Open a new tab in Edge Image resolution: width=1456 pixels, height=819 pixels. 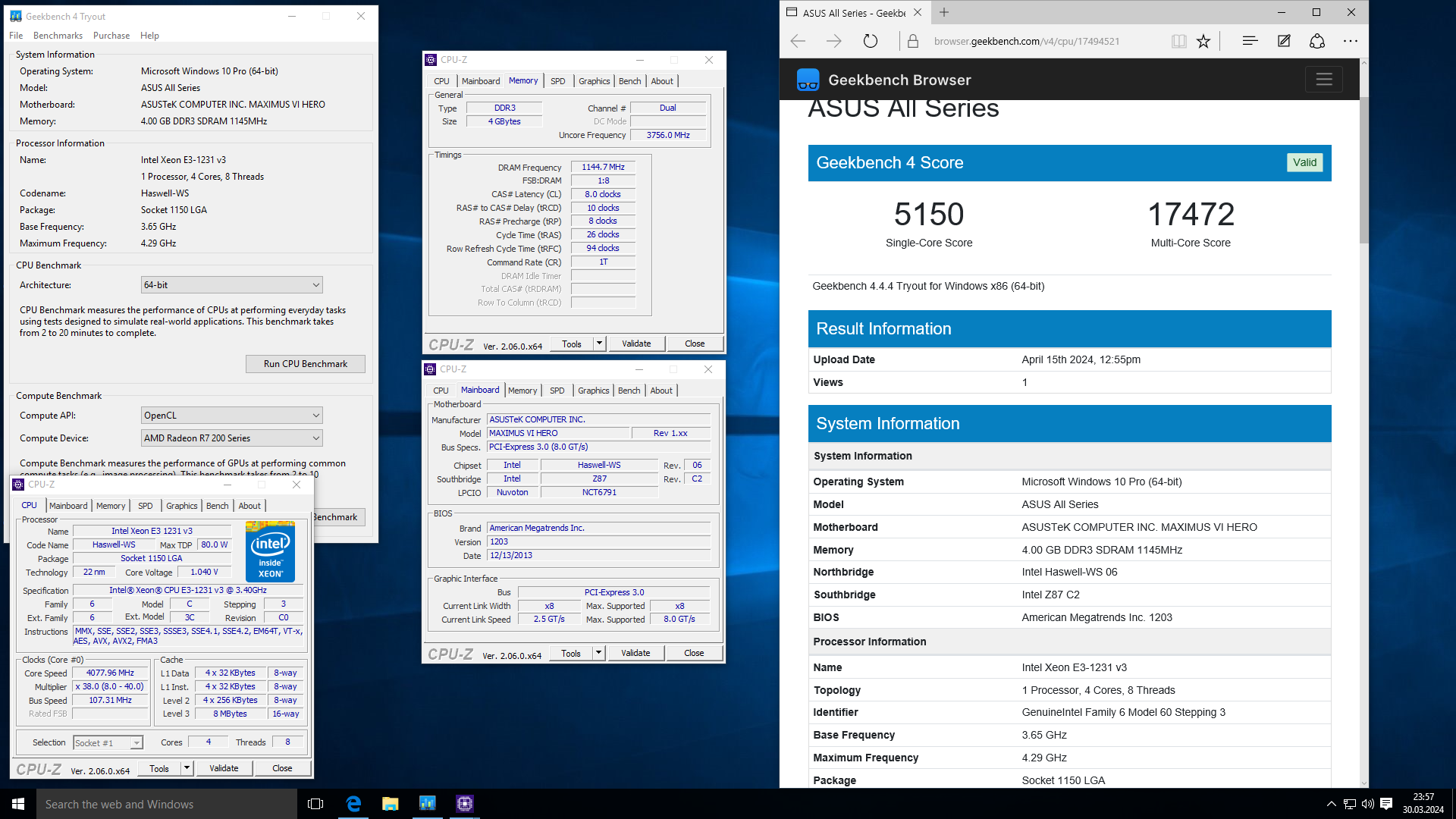pos(944,12)
